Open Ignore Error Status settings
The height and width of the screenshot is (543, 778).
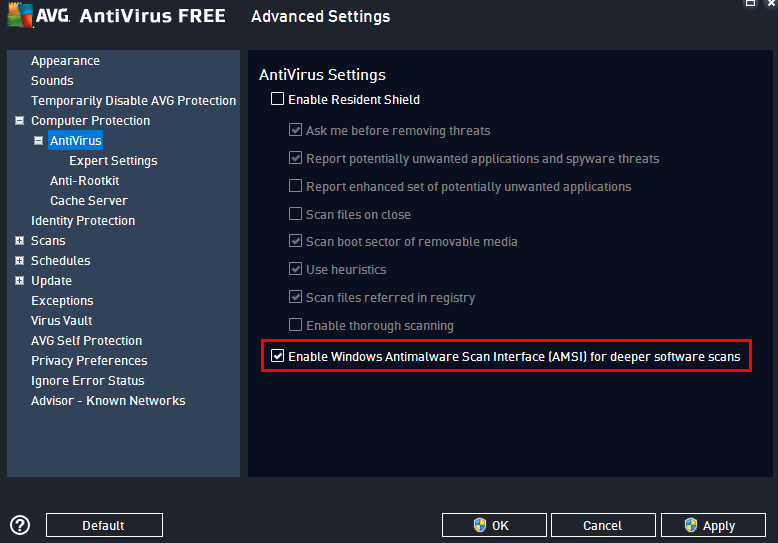click(88, 381)
